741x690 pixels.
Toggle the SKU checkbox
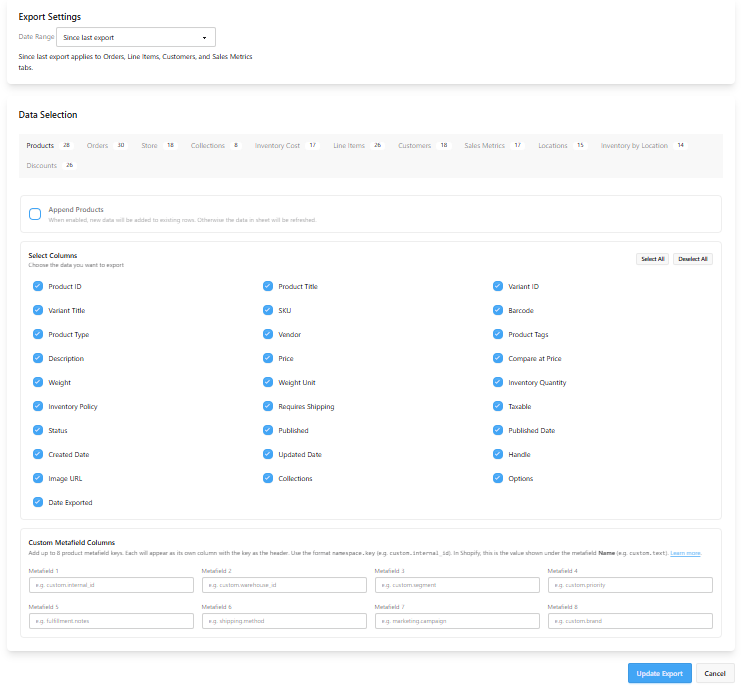[268, 310]
